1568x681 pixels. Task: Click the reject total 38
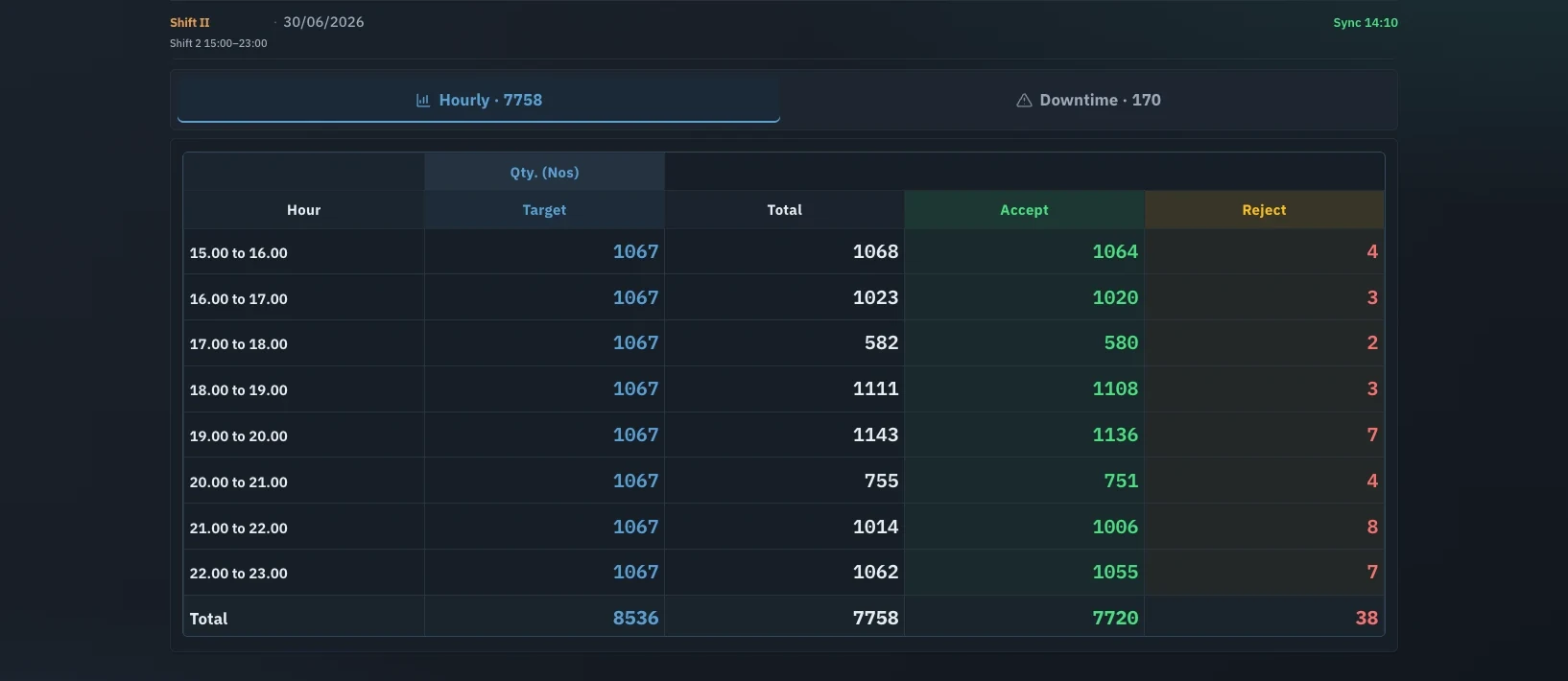click(1367, 618)
